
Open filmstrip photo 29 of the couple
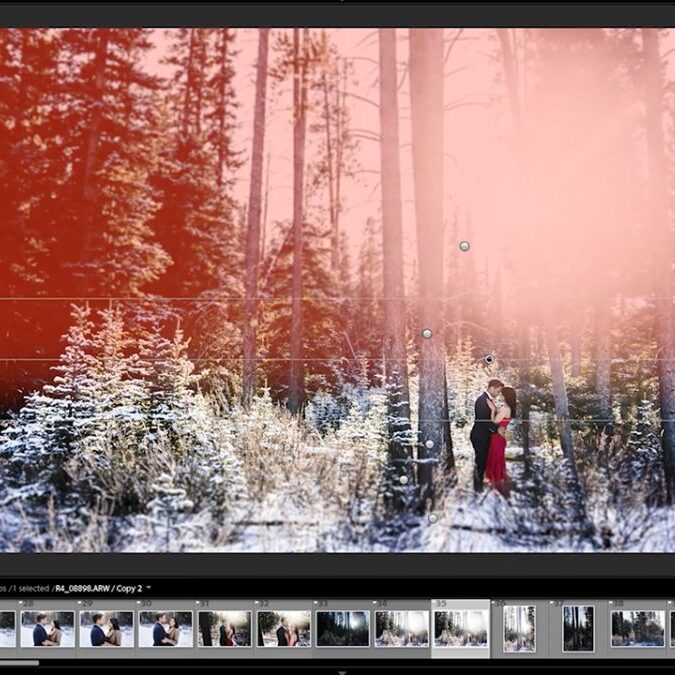[x=105, y=629]
